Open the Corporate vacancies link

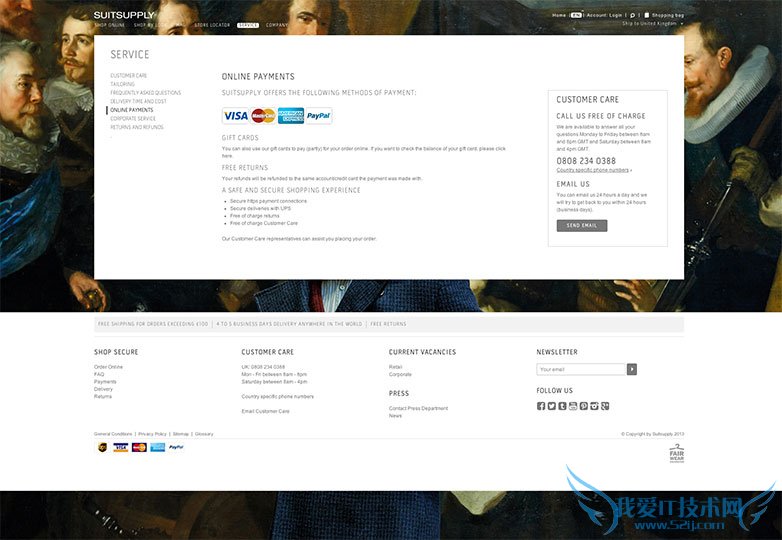pyautogui.click(x=400, y=374)
